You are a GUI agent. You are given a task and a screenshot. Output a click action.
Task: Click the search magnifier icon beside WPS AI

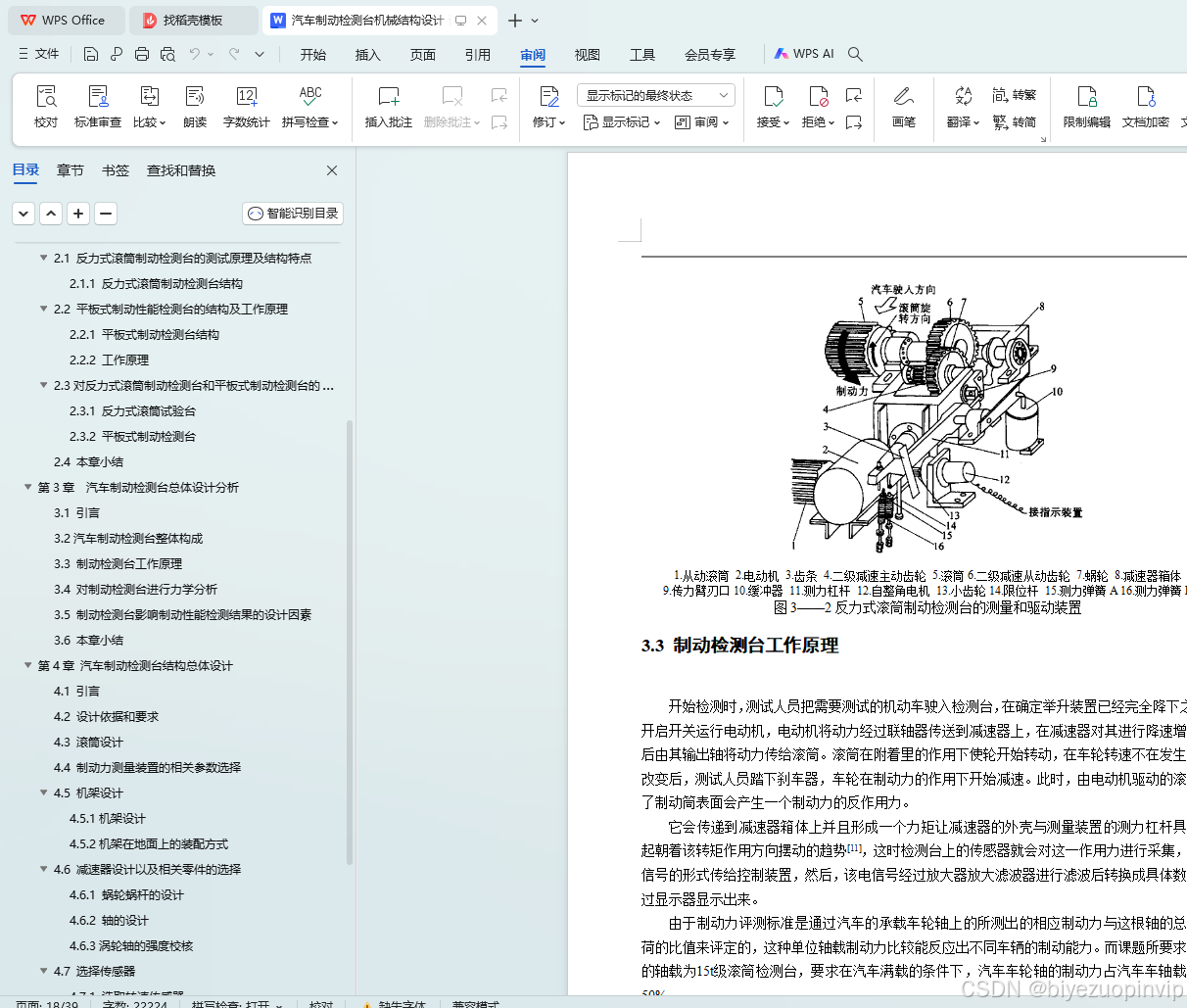point(855,54)
